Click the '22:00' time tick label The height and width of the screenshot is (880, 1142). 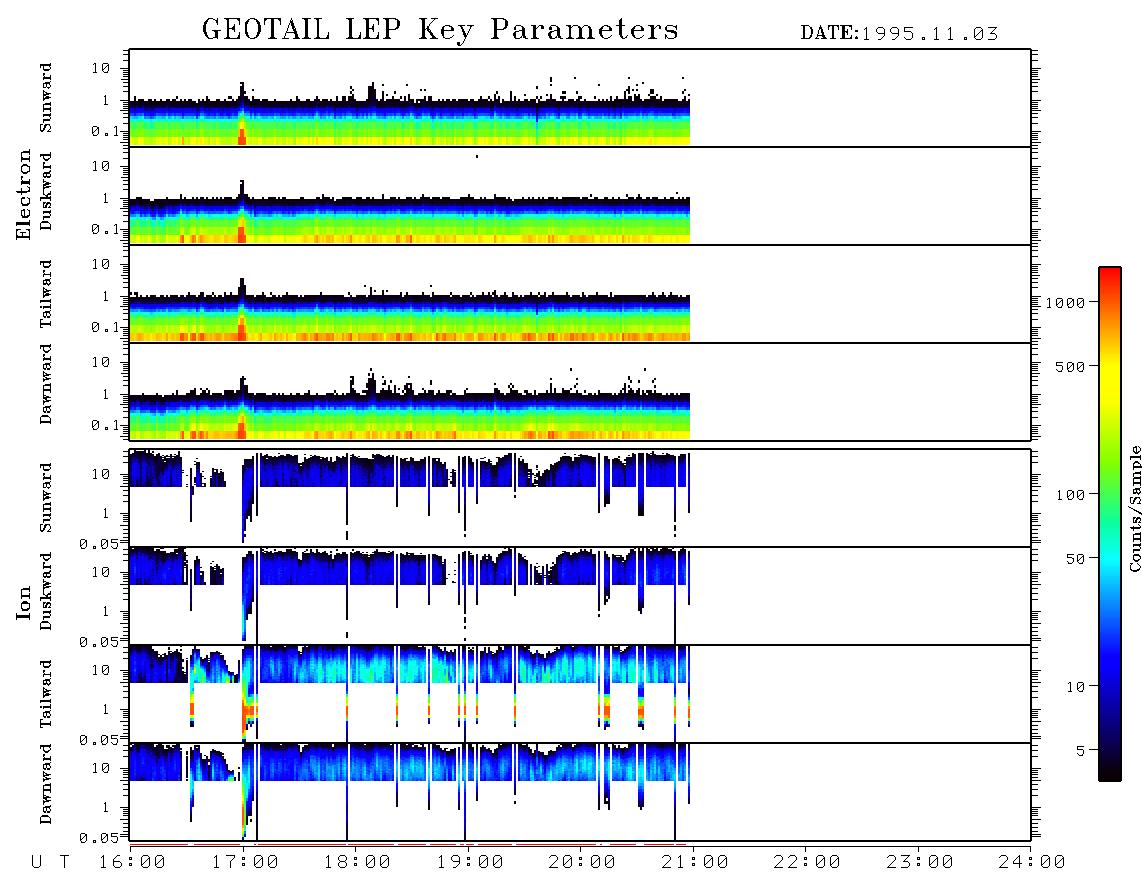click(x=807, y=863)
